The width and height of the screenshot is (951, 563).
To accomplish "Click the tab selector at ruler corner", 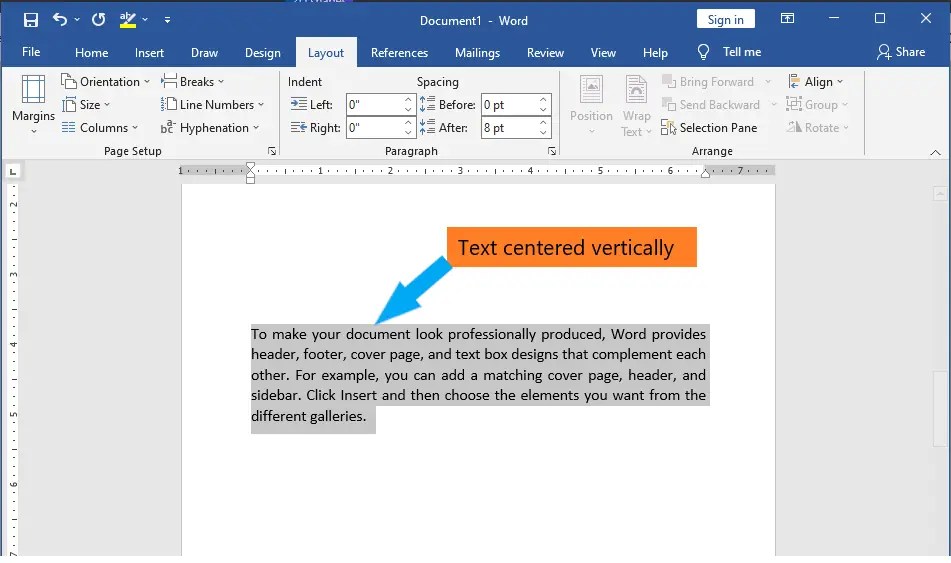I will [13, 172].
